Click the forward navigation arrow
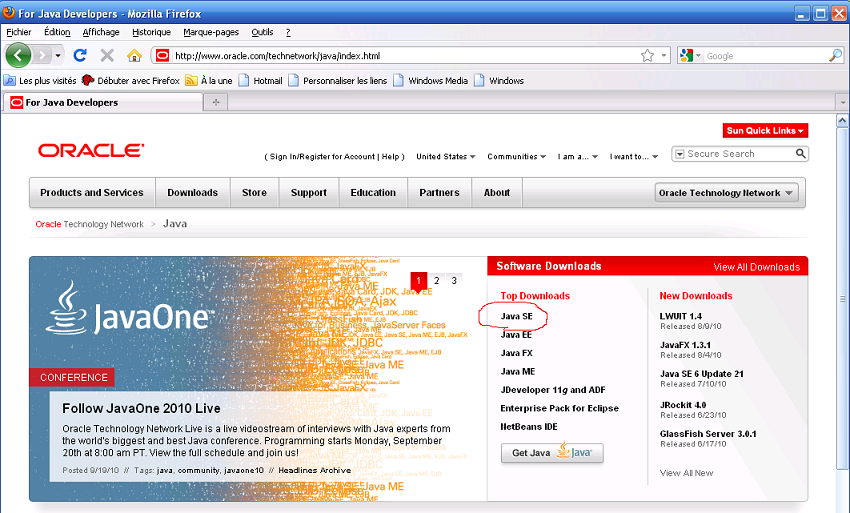Image resolution: width=850 pixels, height=513 pixels. (x=42, y=55)
